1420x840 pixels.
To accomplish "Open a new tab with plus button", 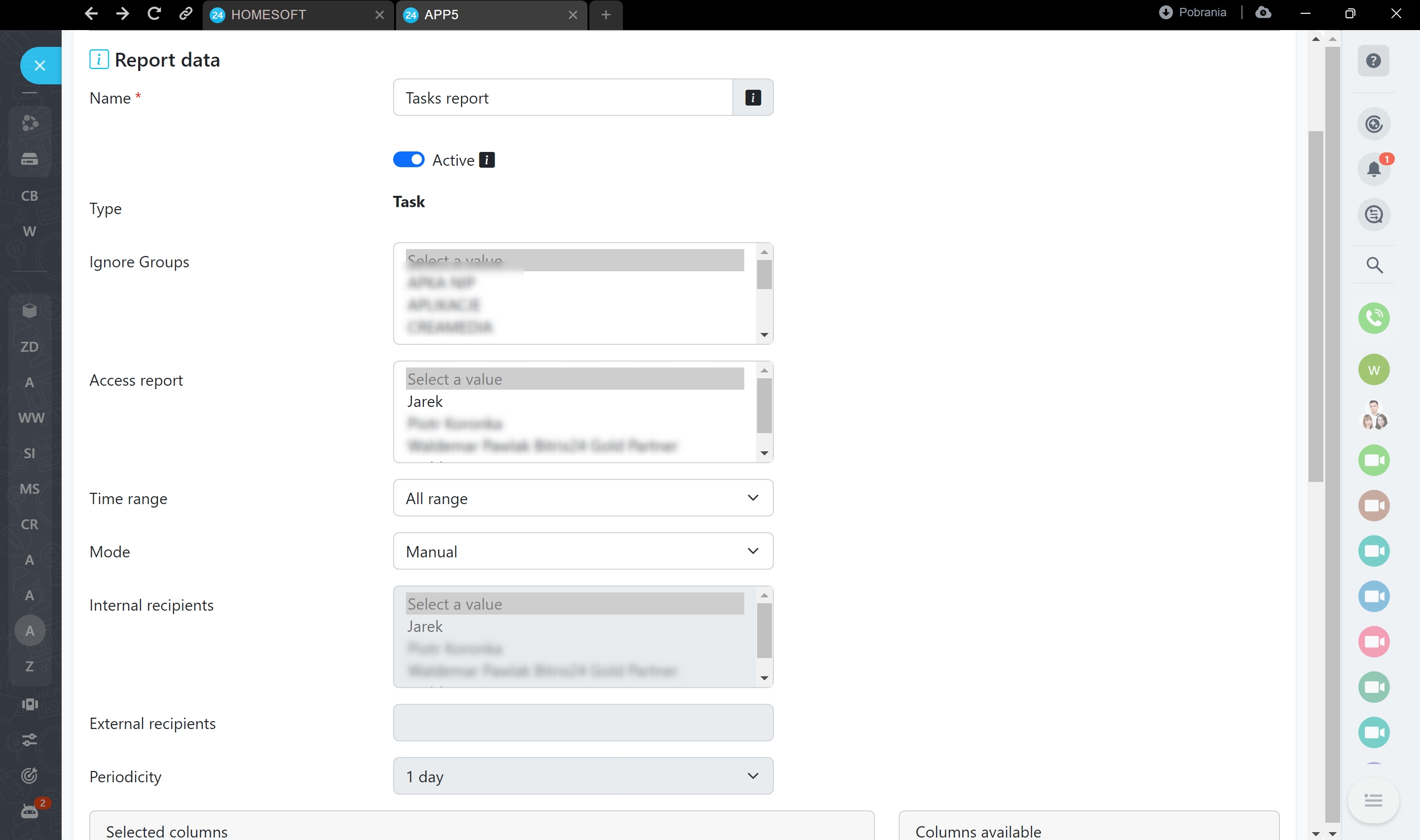I will pos(606,15).
